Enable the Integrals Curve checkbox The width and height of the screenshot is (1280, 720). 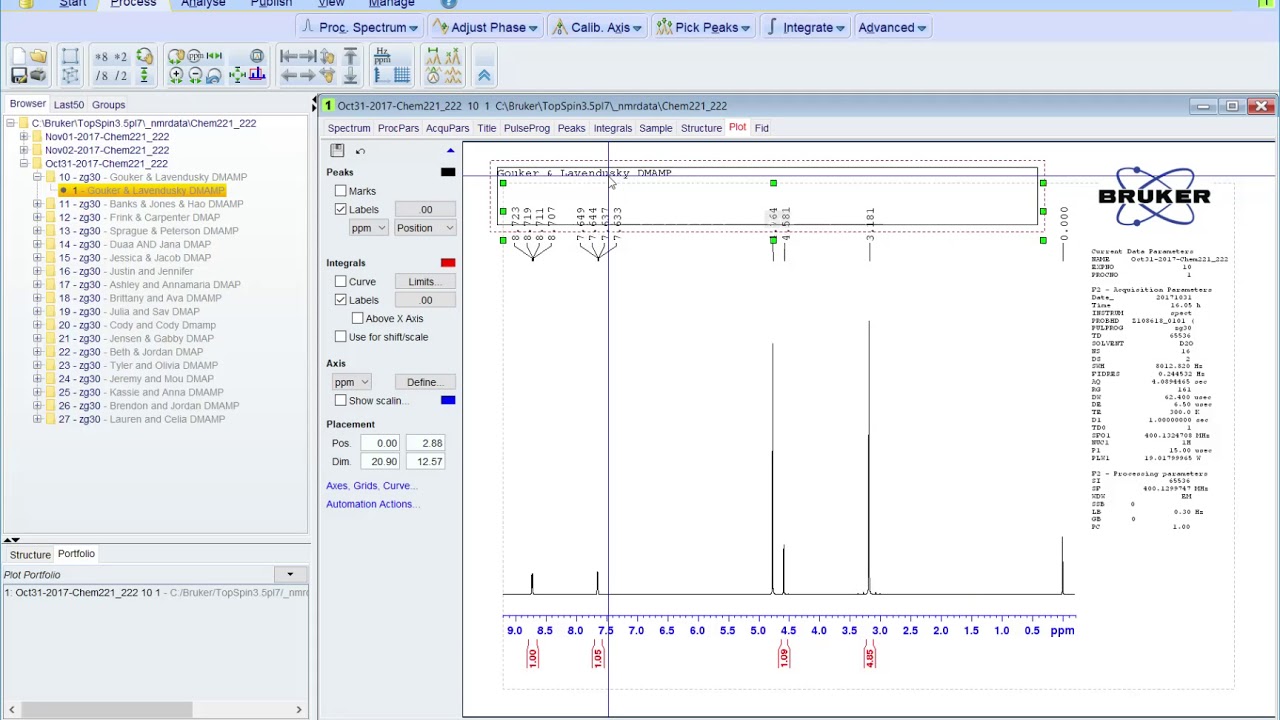(341, 282)
